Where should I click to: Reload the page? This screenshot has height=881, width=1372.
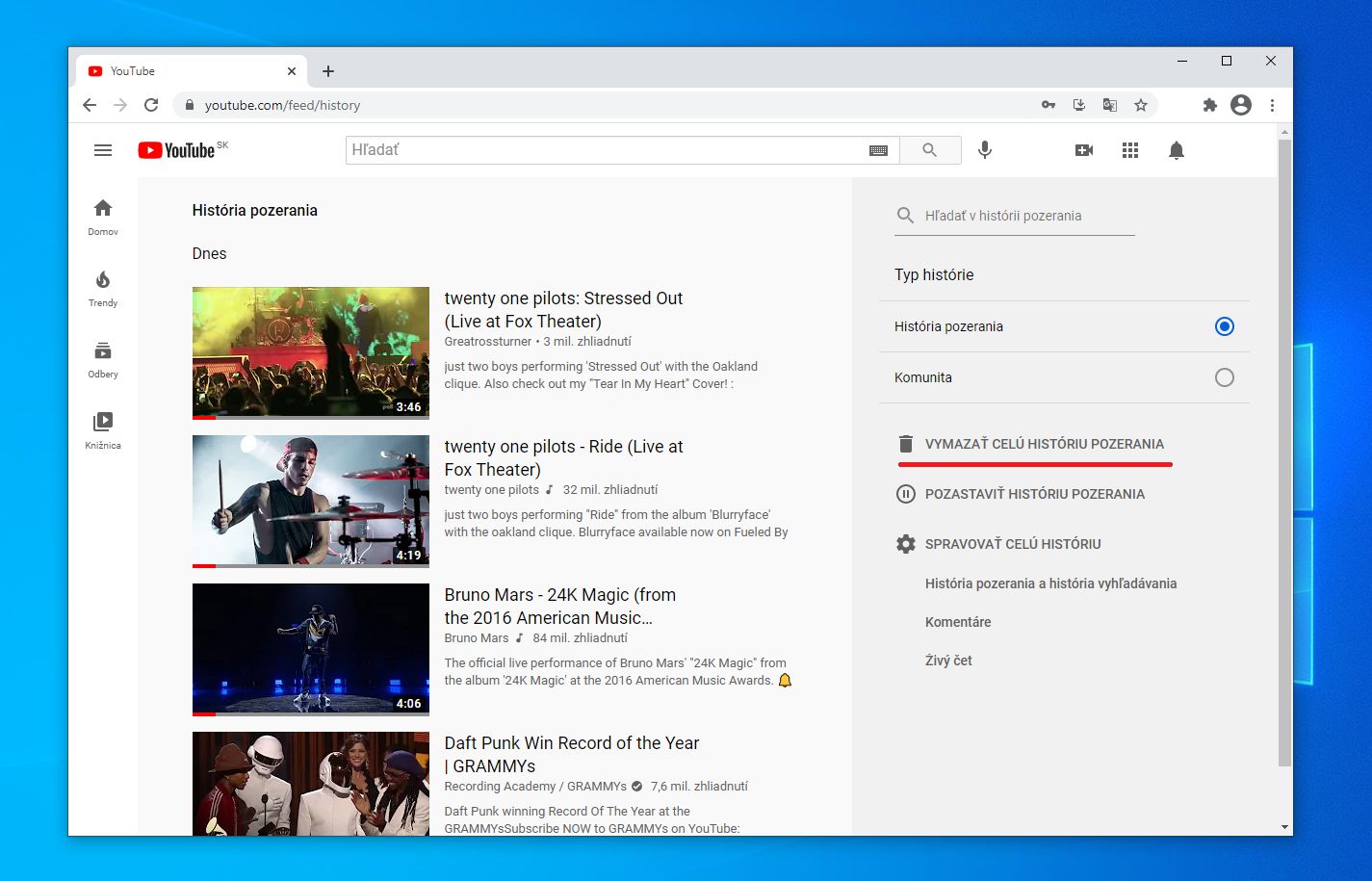(151, 105)
